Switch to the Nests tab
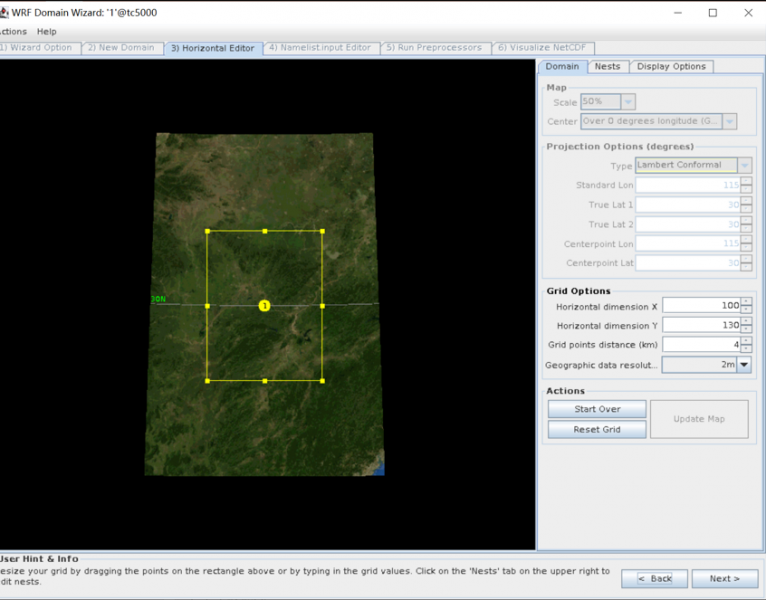The image size is (766, 600). [607, 67]
